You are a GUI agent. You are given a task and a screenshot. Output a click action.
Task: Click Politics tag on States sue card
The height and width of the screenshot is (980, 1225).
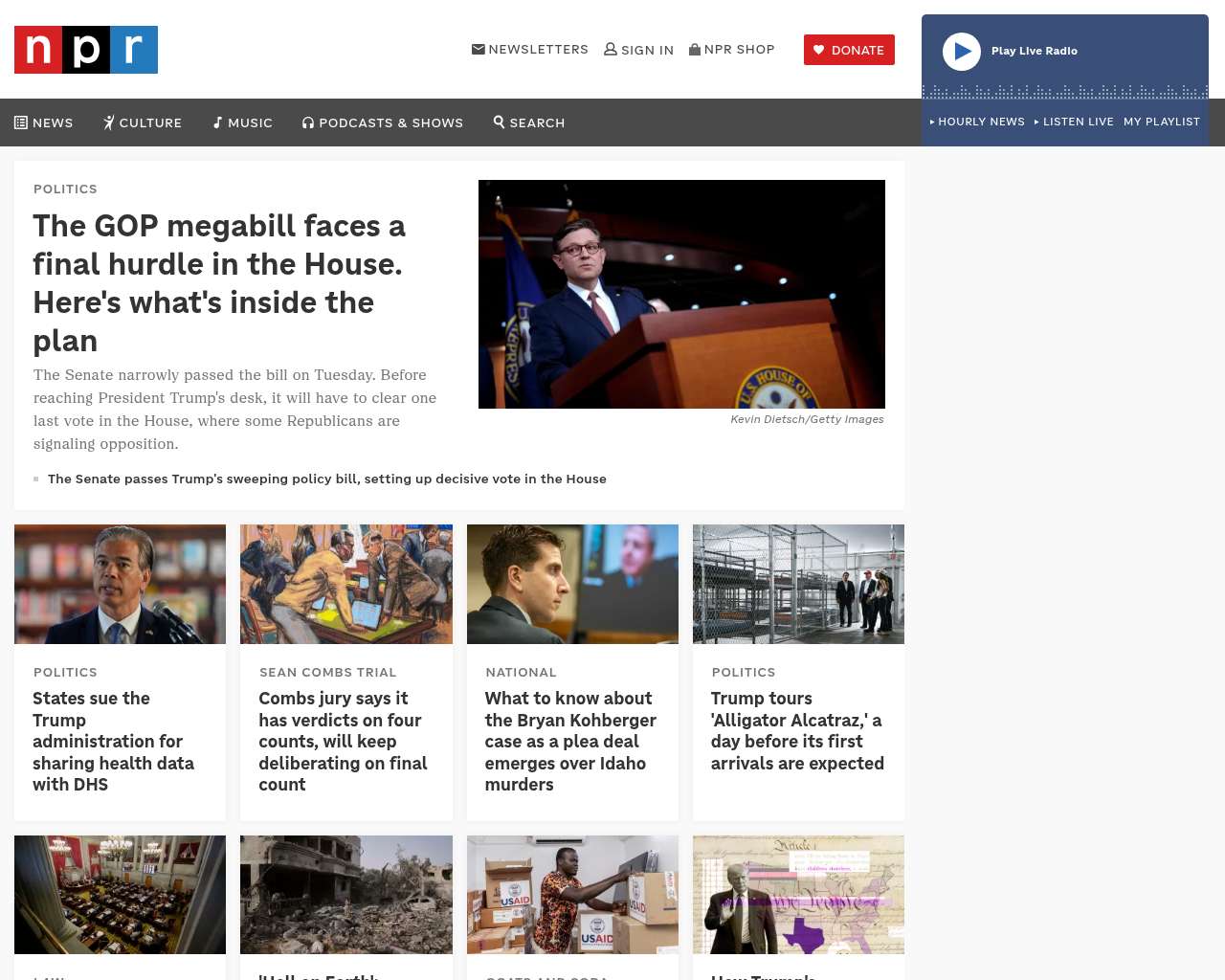[65, 672]
